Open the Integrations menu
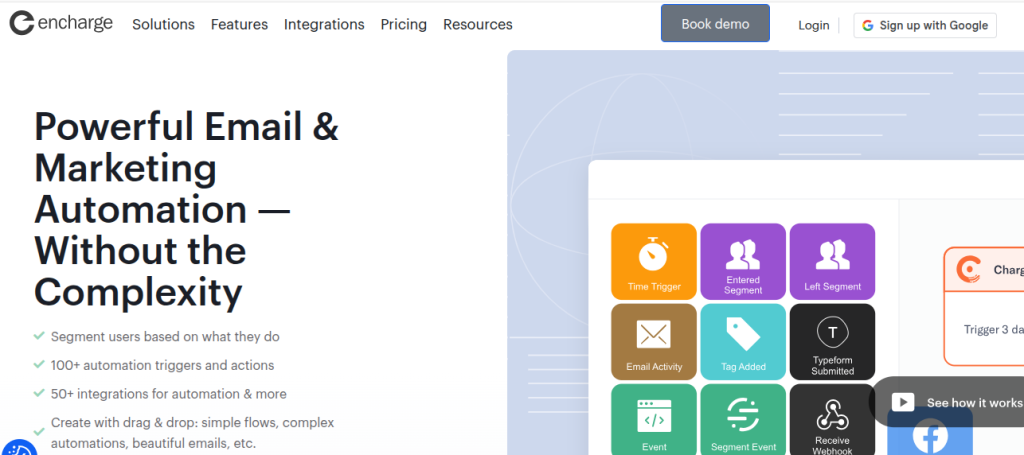This screenshot has height=455, width=1024. click(324, 24)
